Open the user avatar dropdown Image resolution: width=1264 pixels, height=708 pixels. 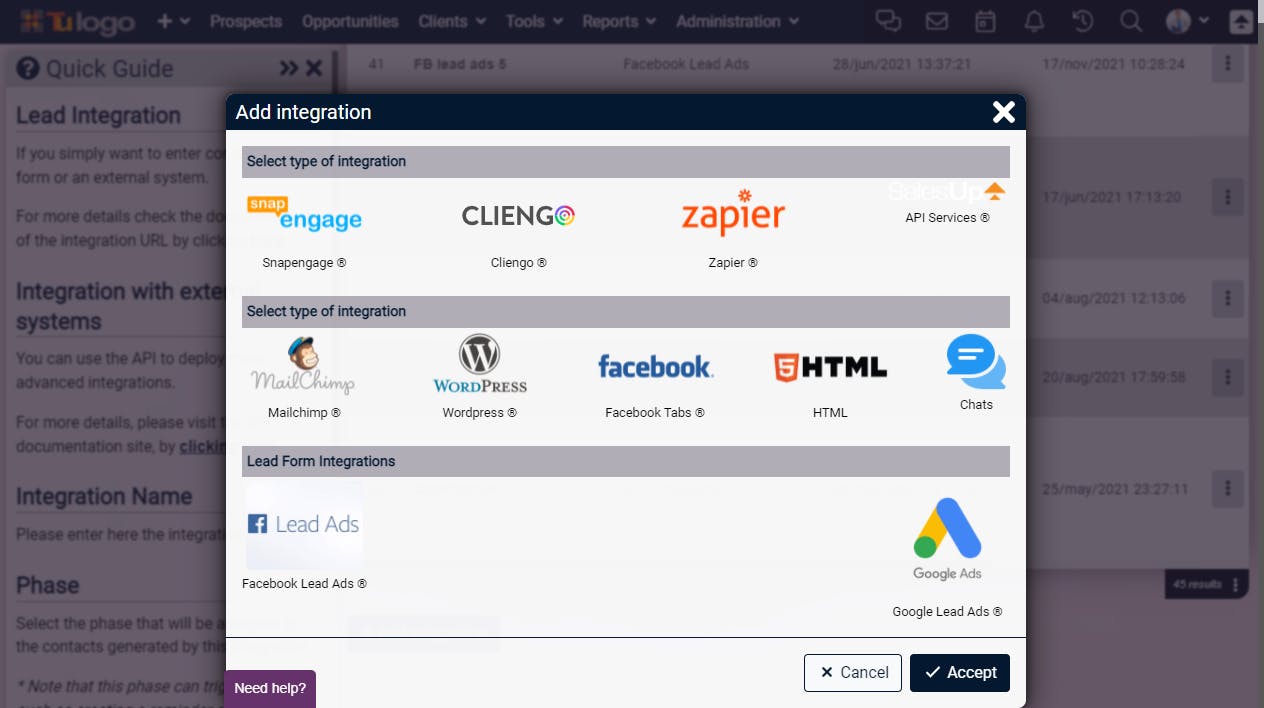tap(1187, 21)
